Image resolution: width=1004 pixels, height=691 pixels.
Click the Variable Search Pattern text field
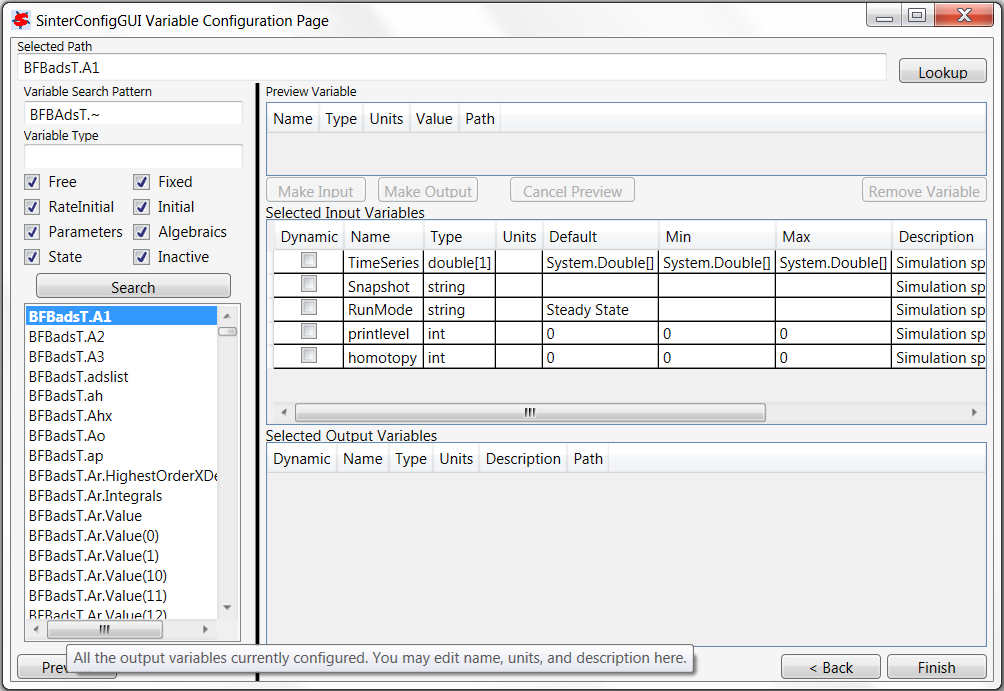(x=133, y=114)
